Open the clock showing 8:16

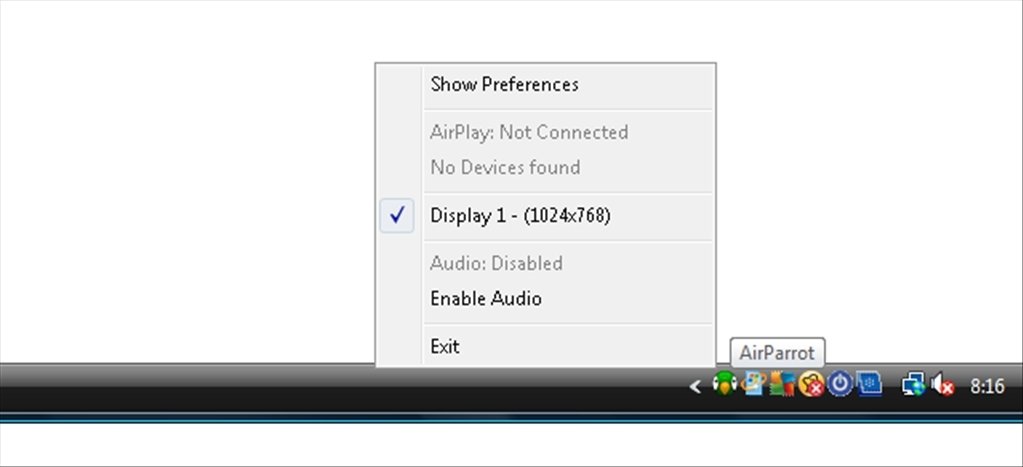(x=986, y=386)
